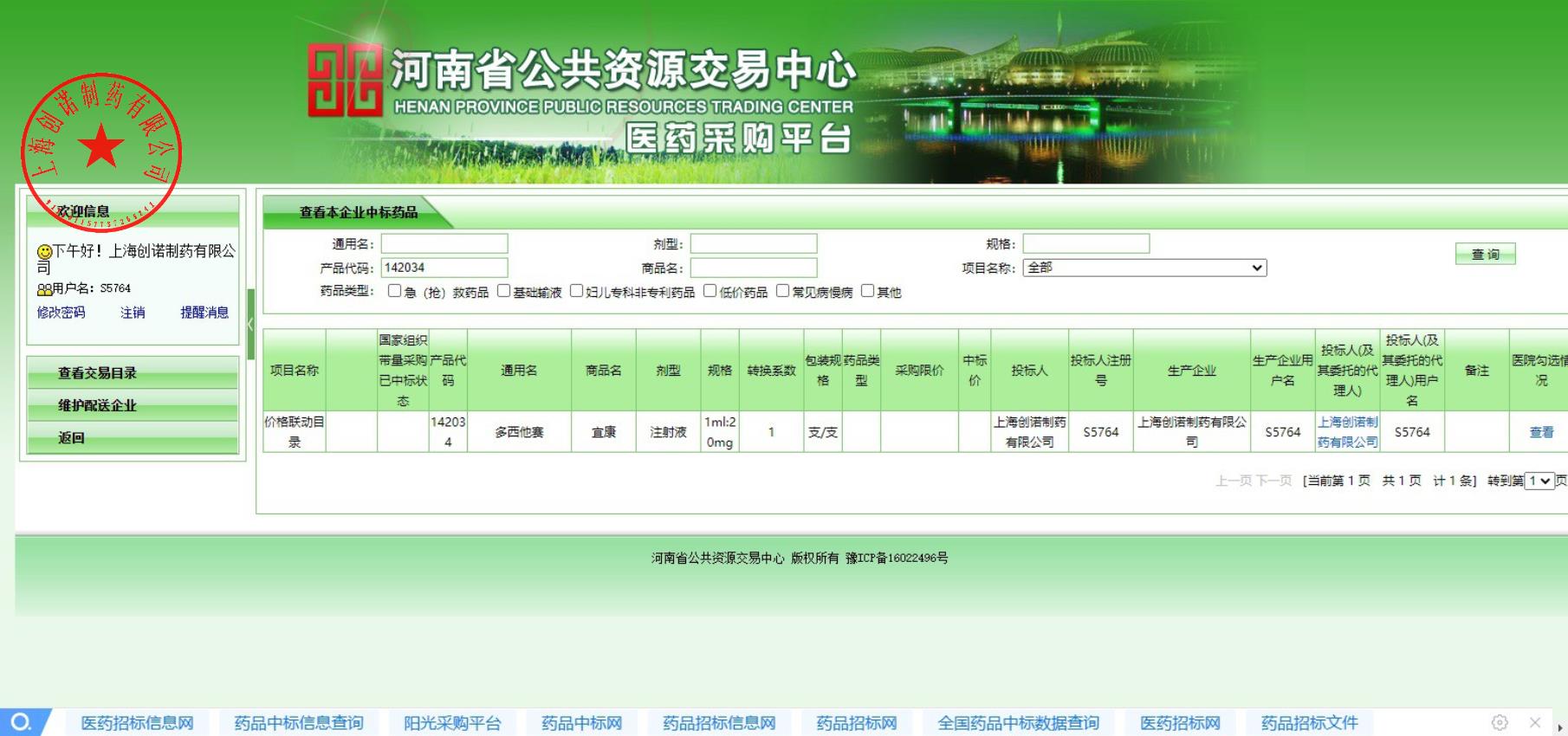Tick the 急(抢)救药品 checkbox
The image size is (1568, 736).
(x=395, y=291)
